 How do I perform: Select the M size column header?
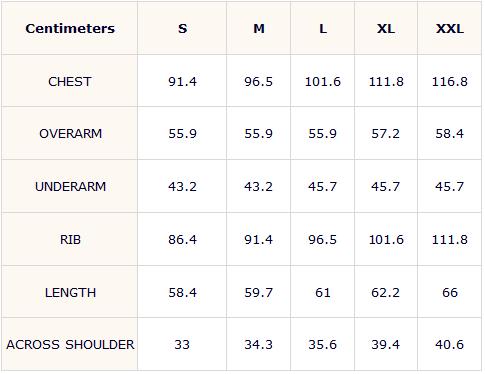click(259, 29)
